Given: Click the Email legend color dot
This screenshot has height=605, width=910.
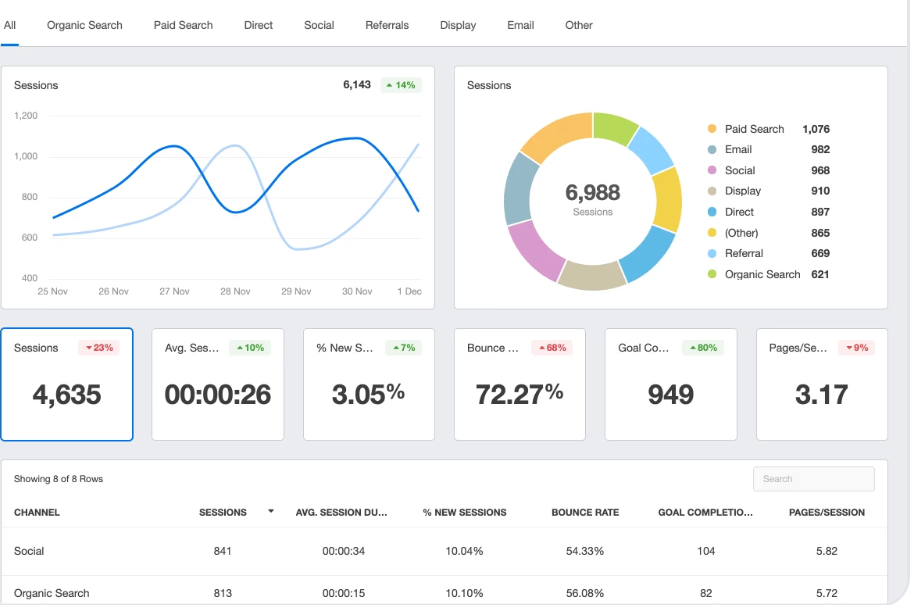Looking at the screenshot, I should 709,149.
